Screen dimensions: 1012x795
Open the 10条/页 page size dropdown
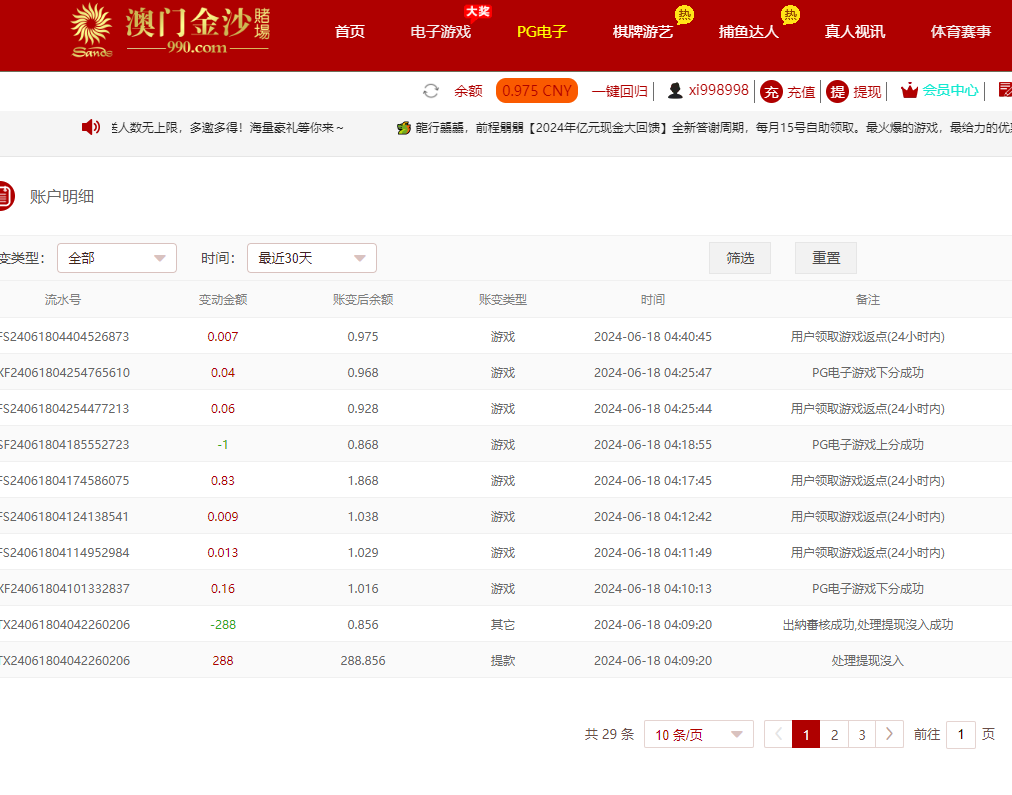tap(698, 735)
